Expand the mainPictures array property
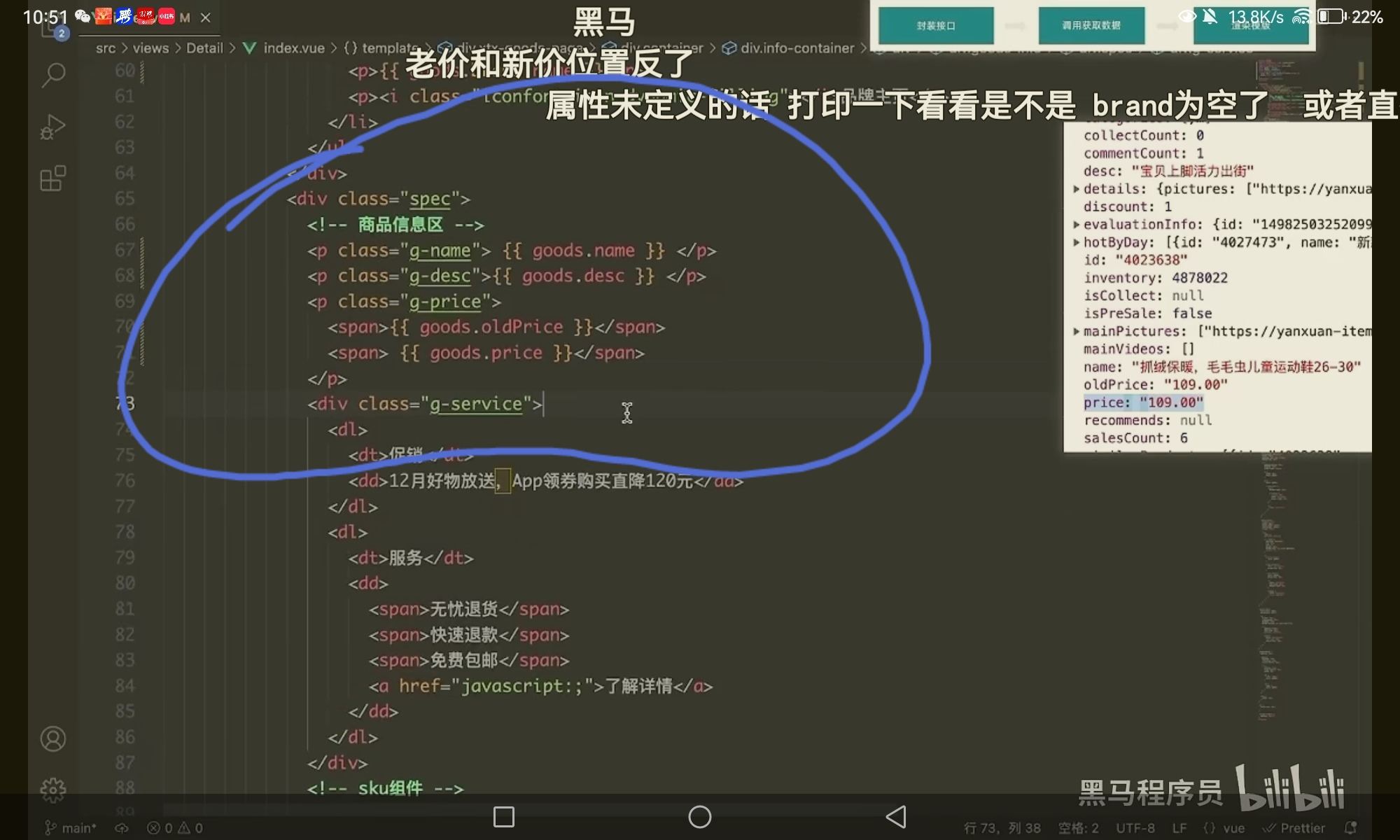 (x=1077, y=331)
